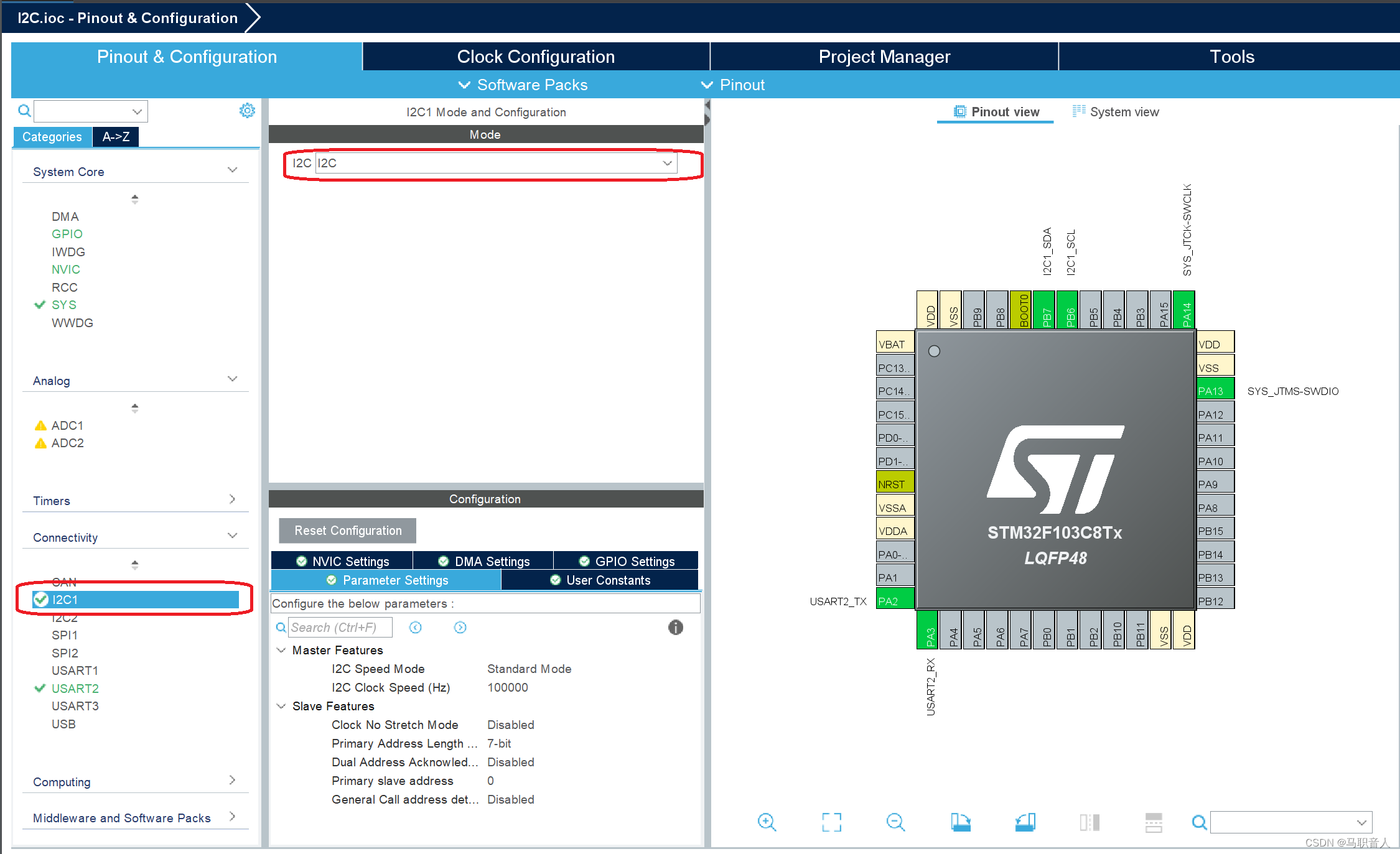Click the parameter search magnifier icon

[281, 627]
